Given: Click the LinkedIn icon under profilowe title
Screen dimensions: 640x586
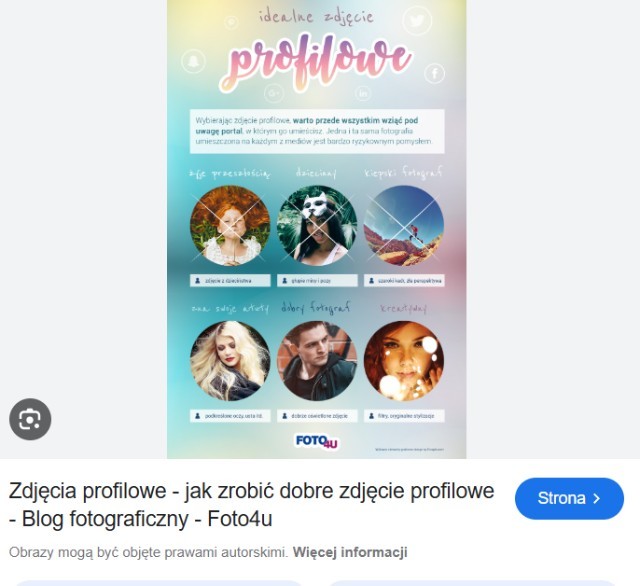Looking at the screenshot, I should point(363,93).
